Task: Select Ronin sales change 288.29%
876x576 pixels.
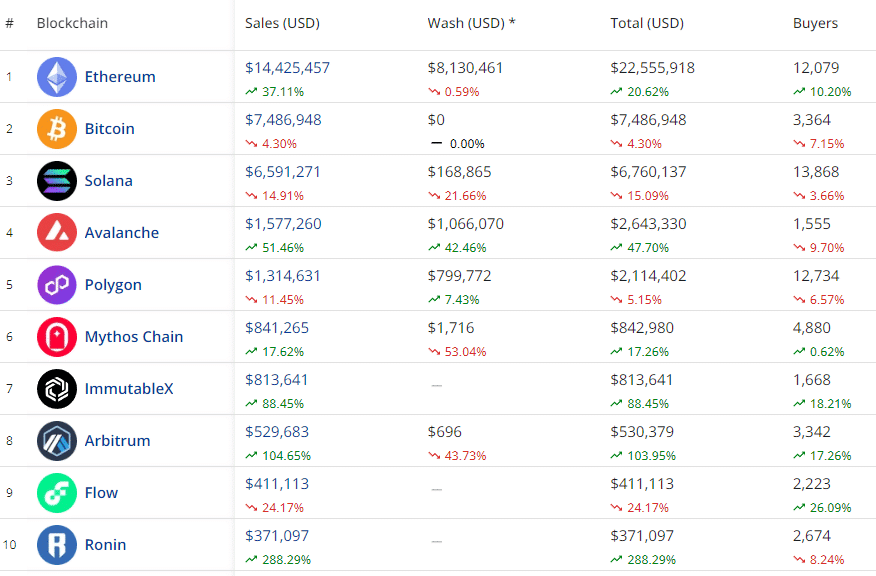Action: (286, 559)
